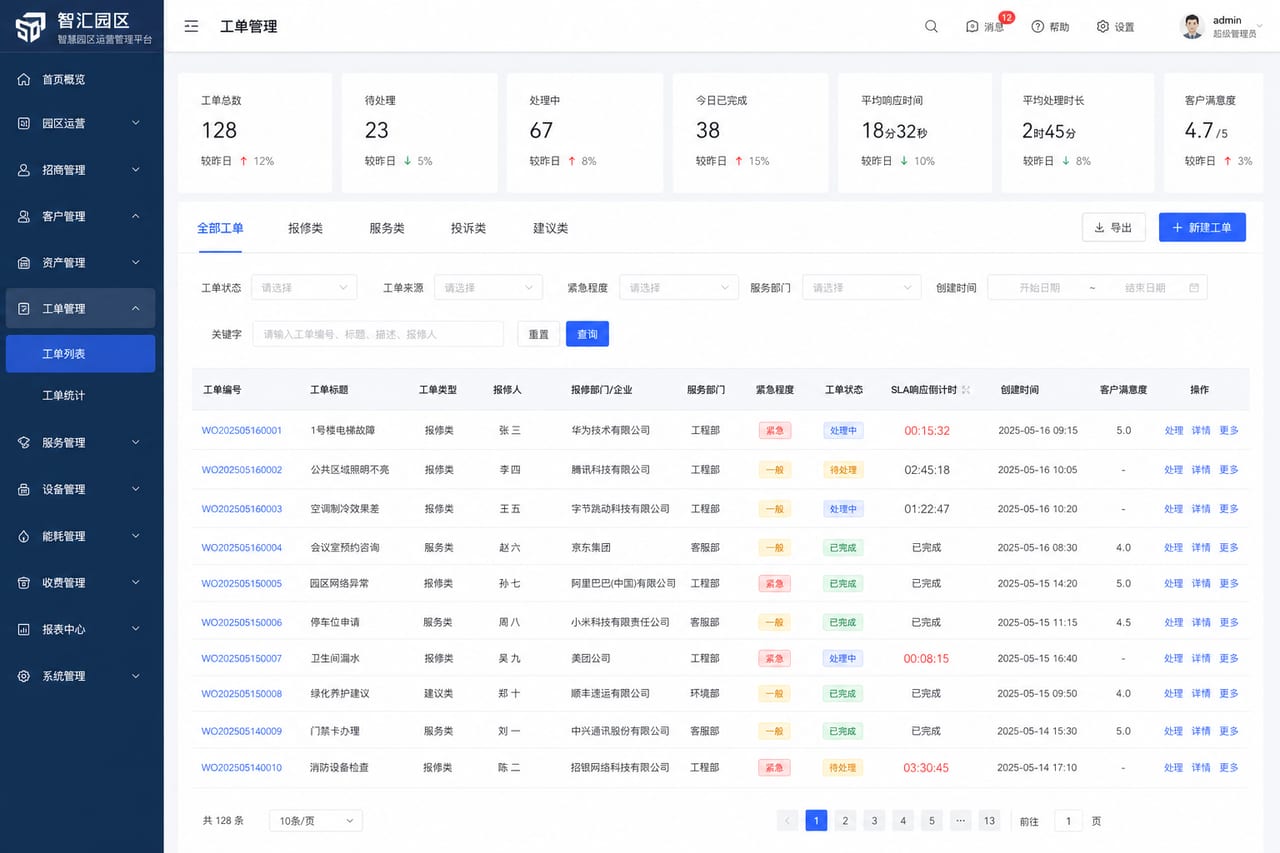Collapse the 工单管理 menu chevron
1280x853 pixels.
[x=136, y=308]
